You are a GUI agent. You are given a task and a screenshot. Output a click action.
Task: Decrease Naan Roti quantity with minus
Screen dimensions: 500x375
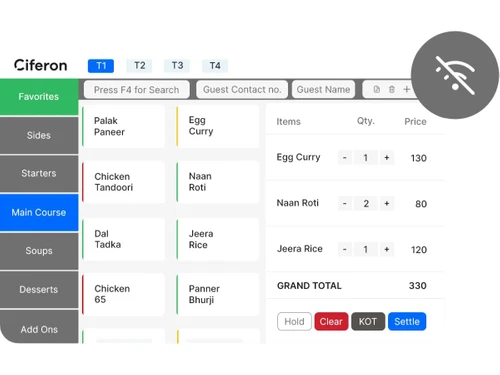point(345,203)
